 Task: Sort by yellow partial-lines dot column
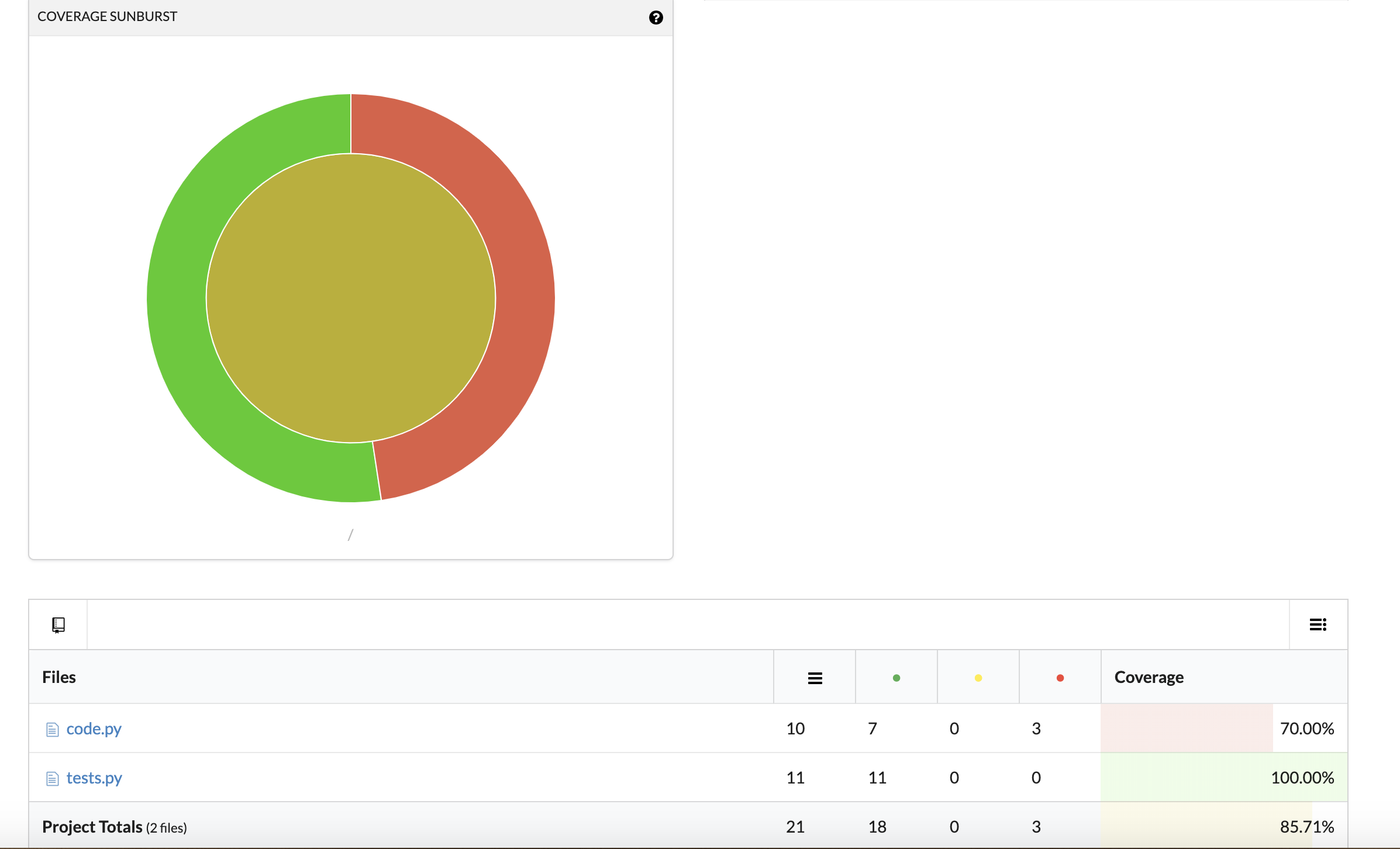(x=978, y=678)
